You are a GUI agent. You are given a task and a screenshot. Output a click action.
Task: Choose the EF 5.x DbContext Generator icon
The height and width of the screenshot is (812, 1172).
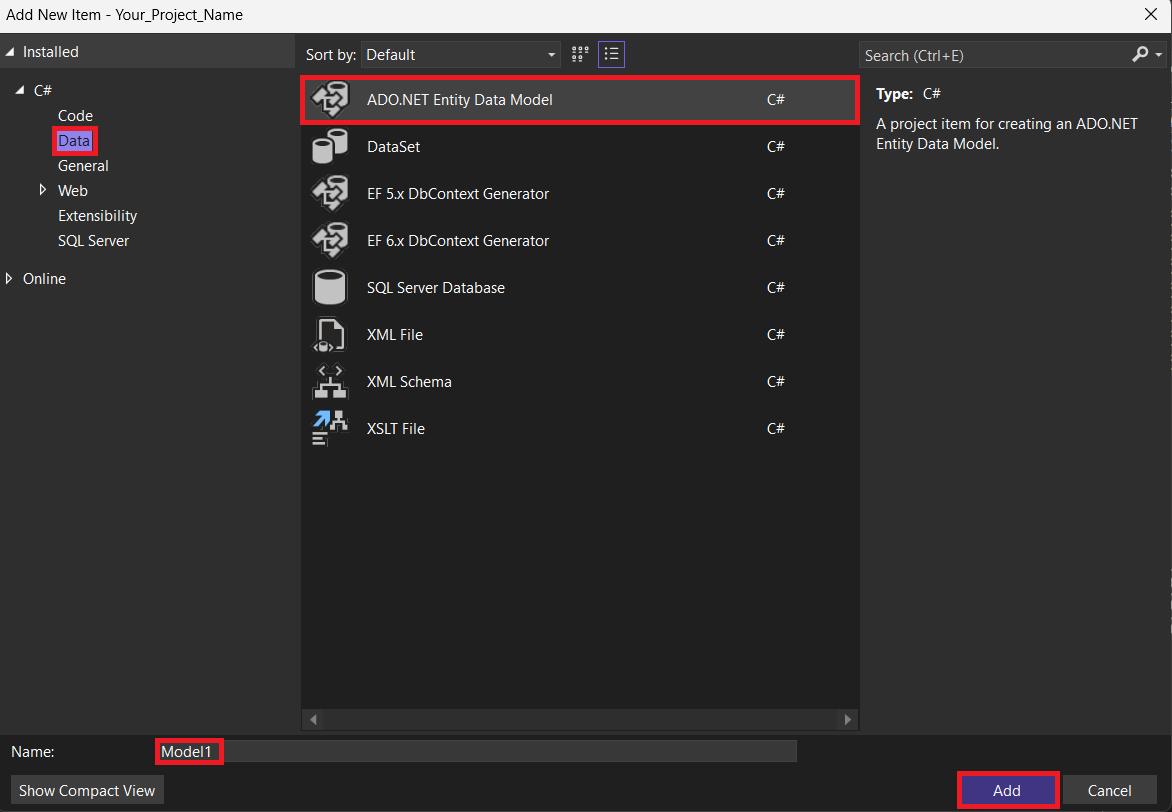[x=330, y=194]
